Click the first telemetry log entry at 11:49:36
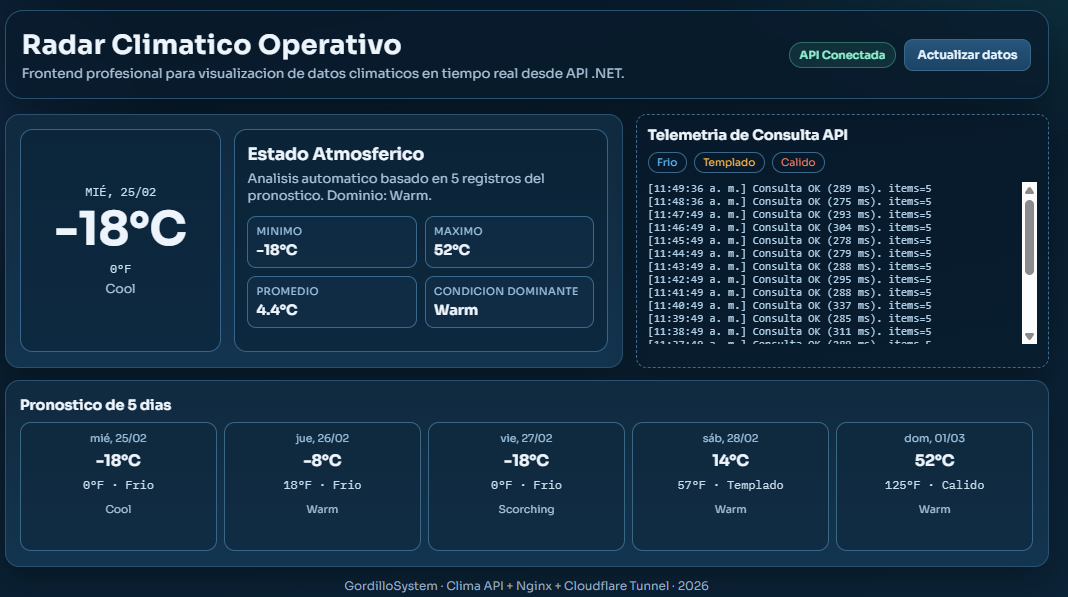The image size is (1068, 597). [789, 188]
